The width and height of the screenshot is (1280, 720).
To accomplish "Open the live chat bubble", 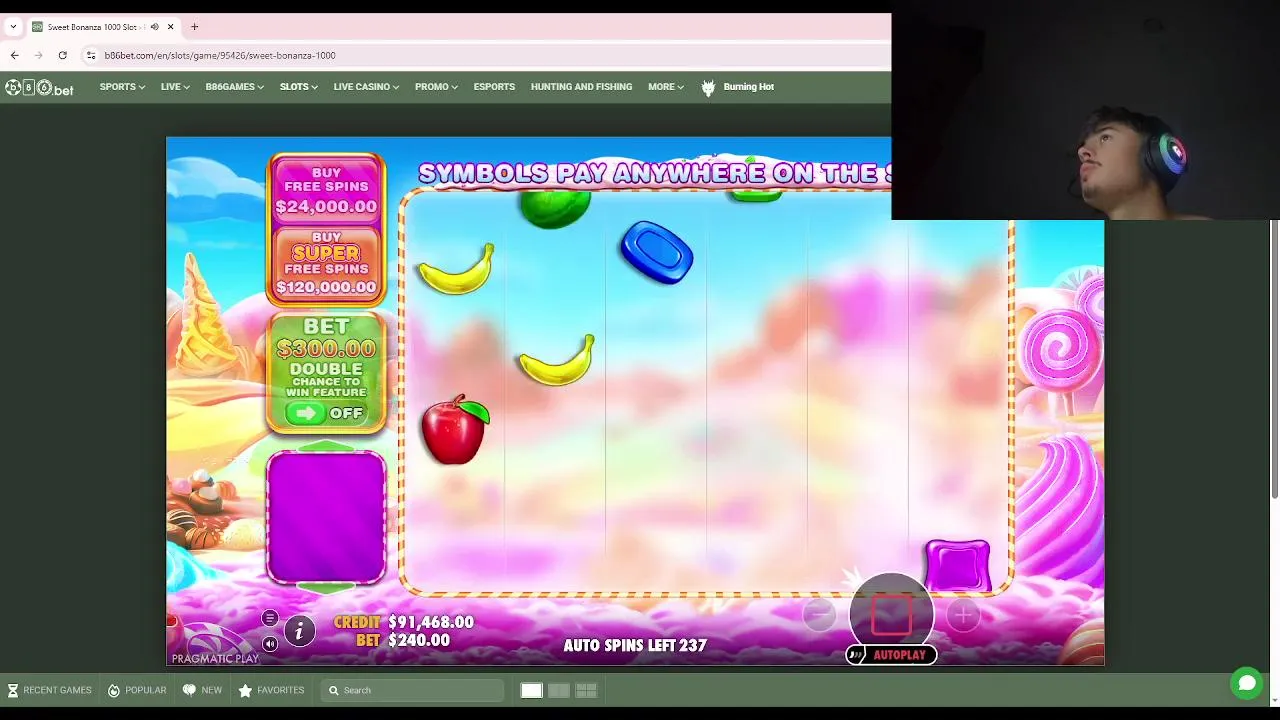I will point(1246,684).
